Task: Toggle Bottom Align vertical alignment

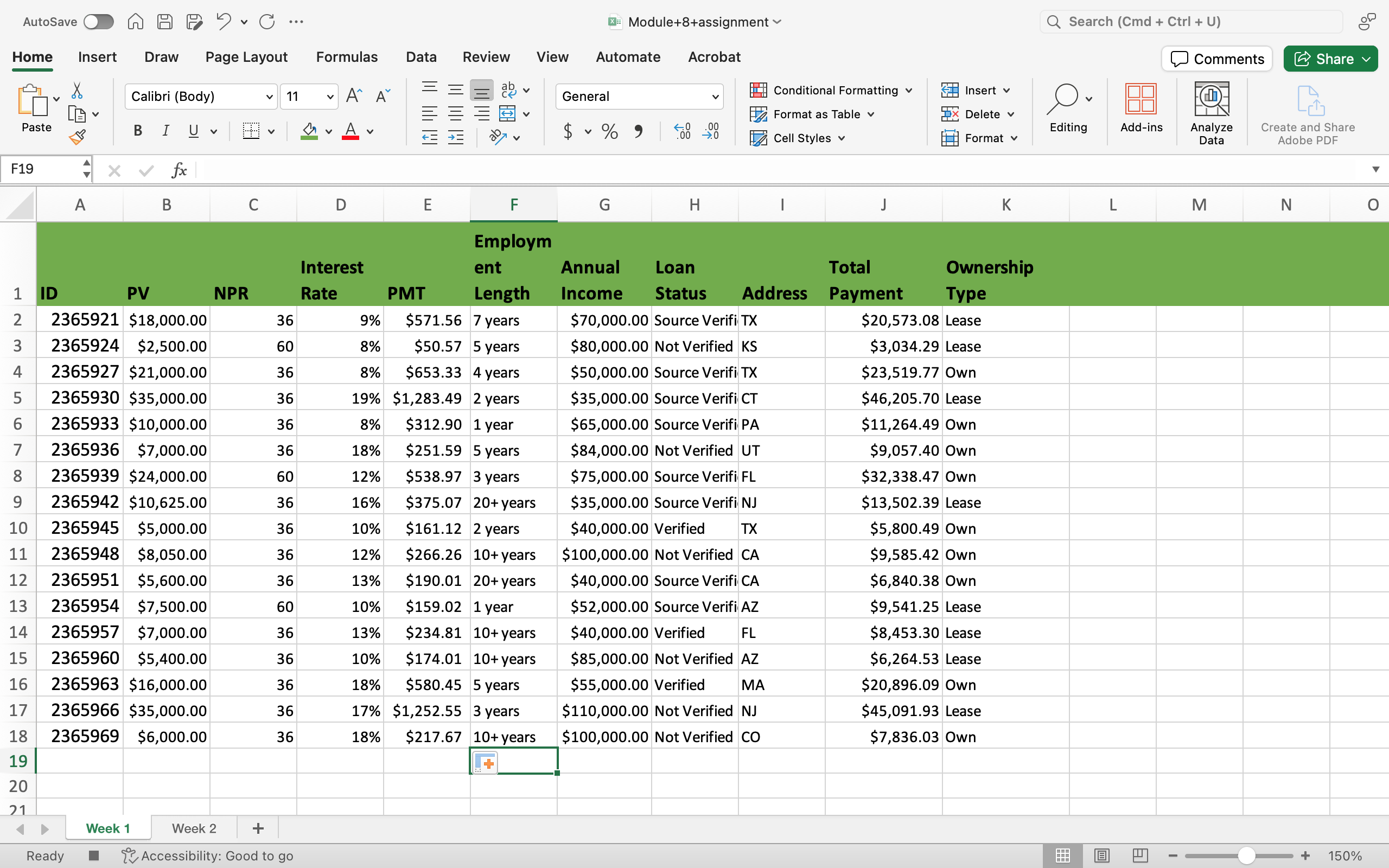Action: coord(482,90)
